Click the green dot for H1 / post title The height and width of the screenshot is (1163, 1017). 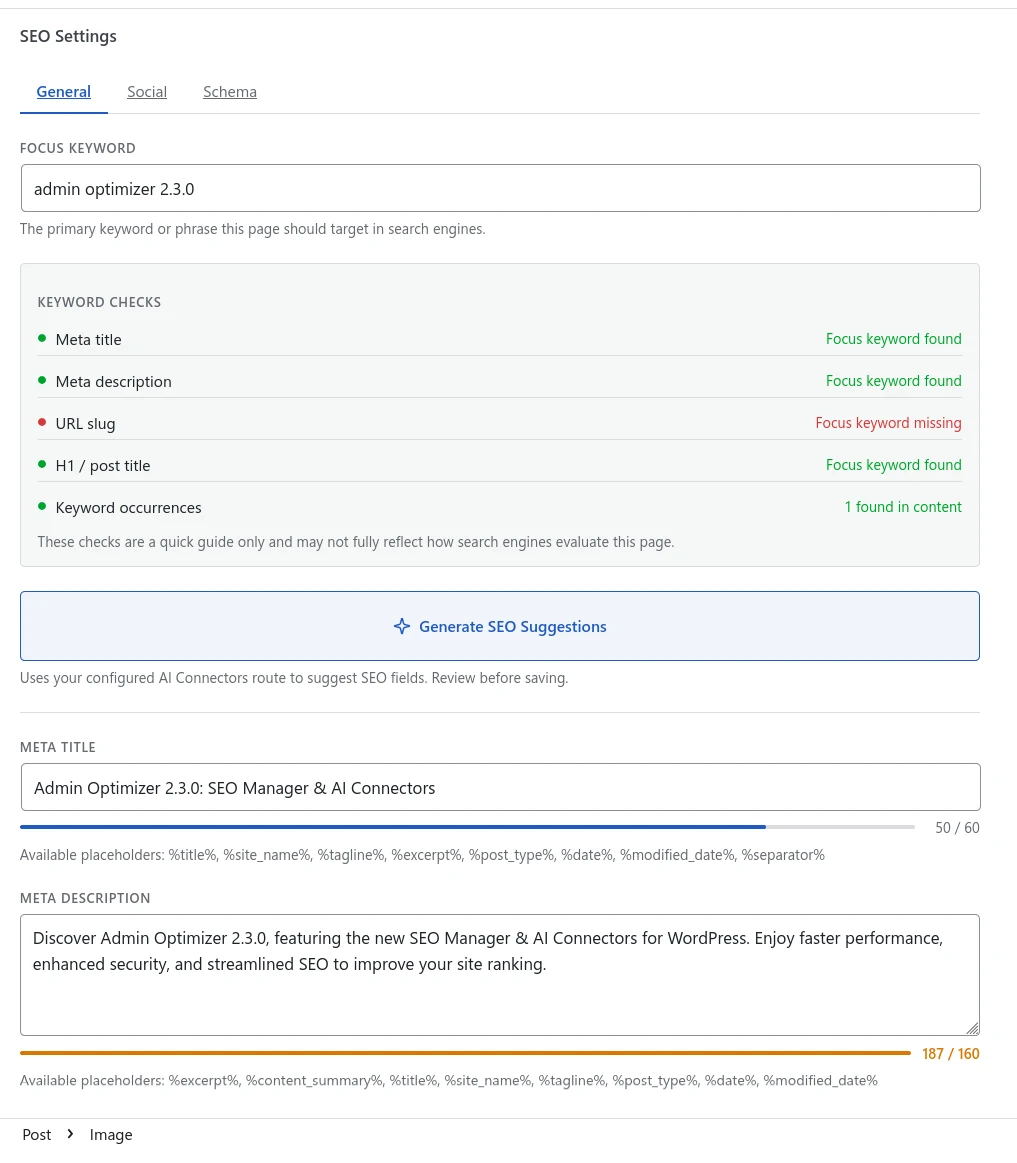click(x=42, y=464)
